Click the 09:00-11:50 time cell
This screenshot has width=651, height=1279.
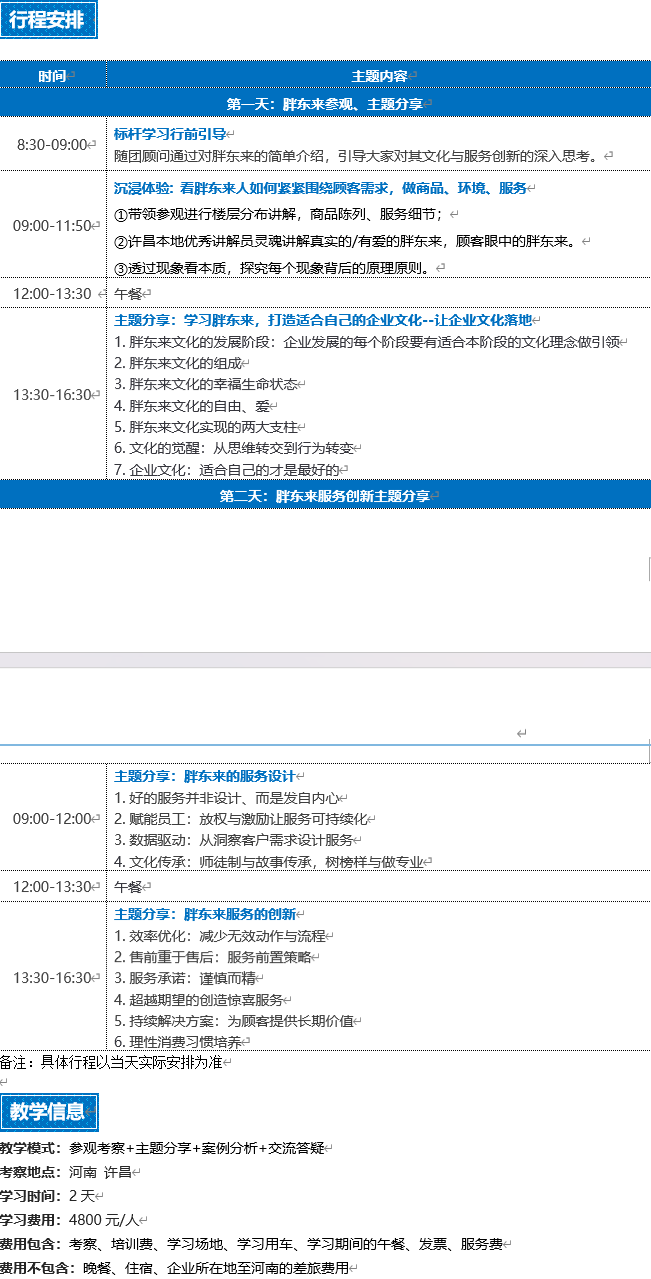(53, 225)
